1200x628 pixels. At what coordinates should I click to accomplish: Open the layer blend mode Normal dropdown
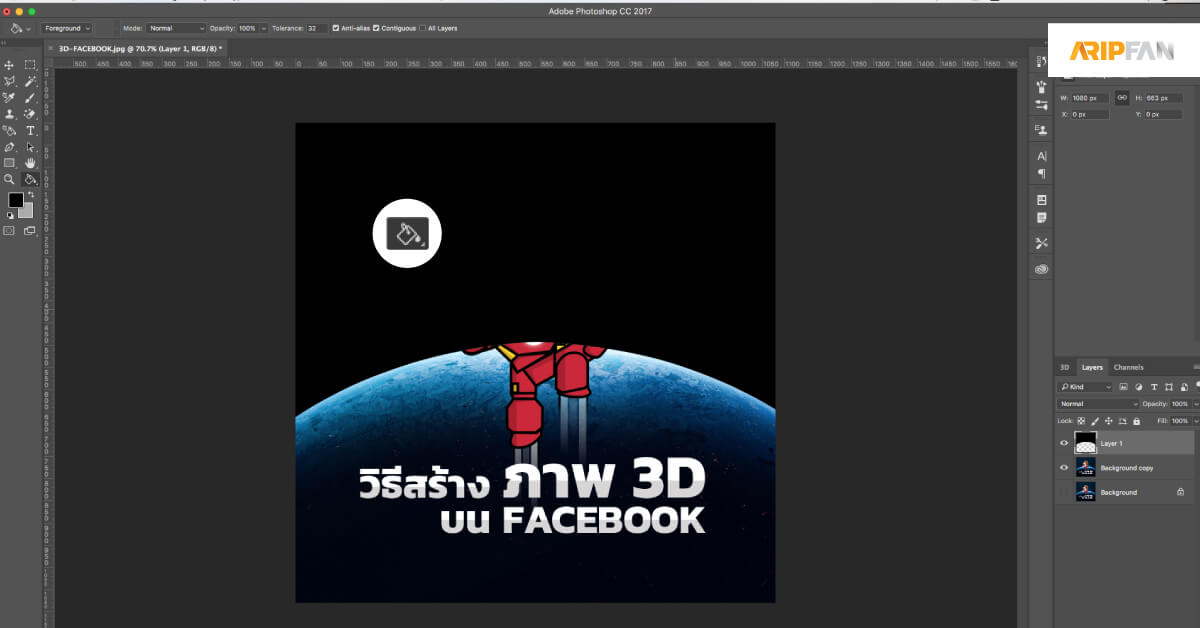(x=1098, y=404)
